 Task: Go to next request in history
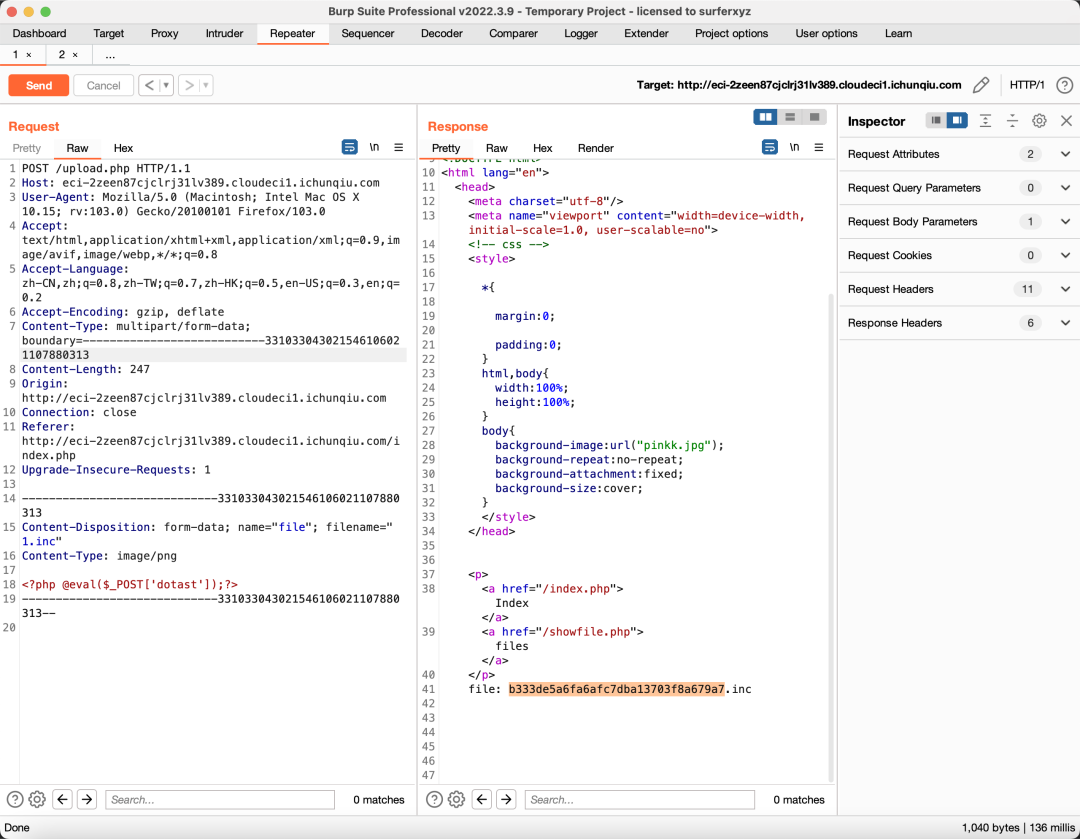coord(189,85)
